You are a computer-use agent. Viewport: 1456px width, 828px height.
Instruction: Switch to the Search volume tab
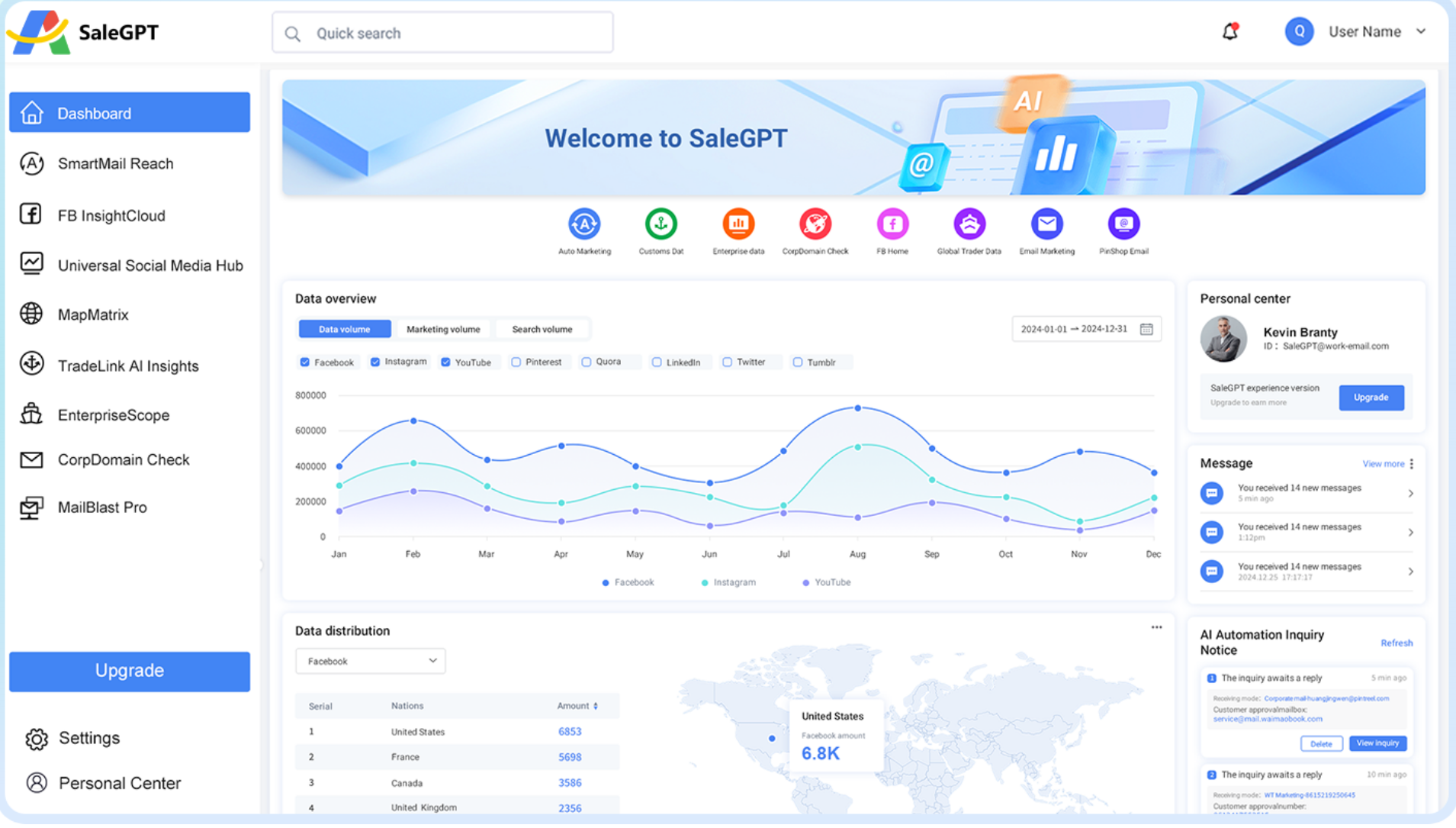point(542,329)
